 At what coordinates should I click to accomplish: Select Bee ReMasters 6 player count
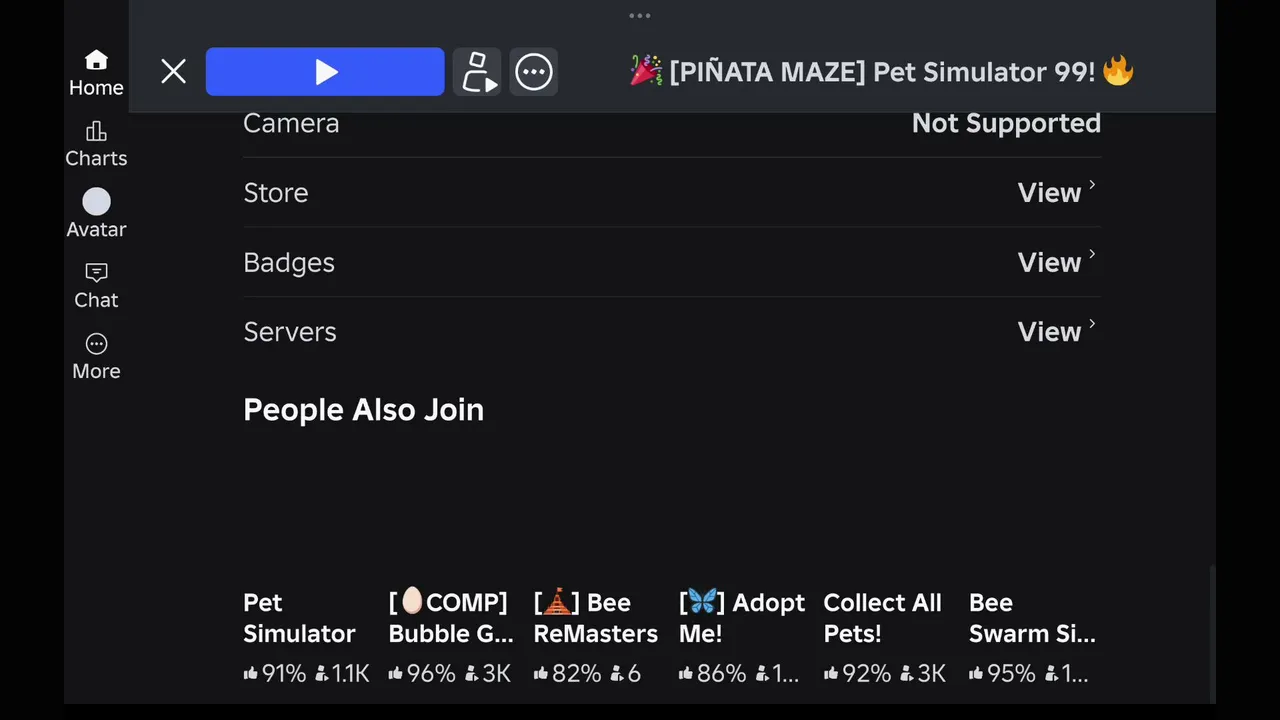pyautogui.click(x=626, y=674)
